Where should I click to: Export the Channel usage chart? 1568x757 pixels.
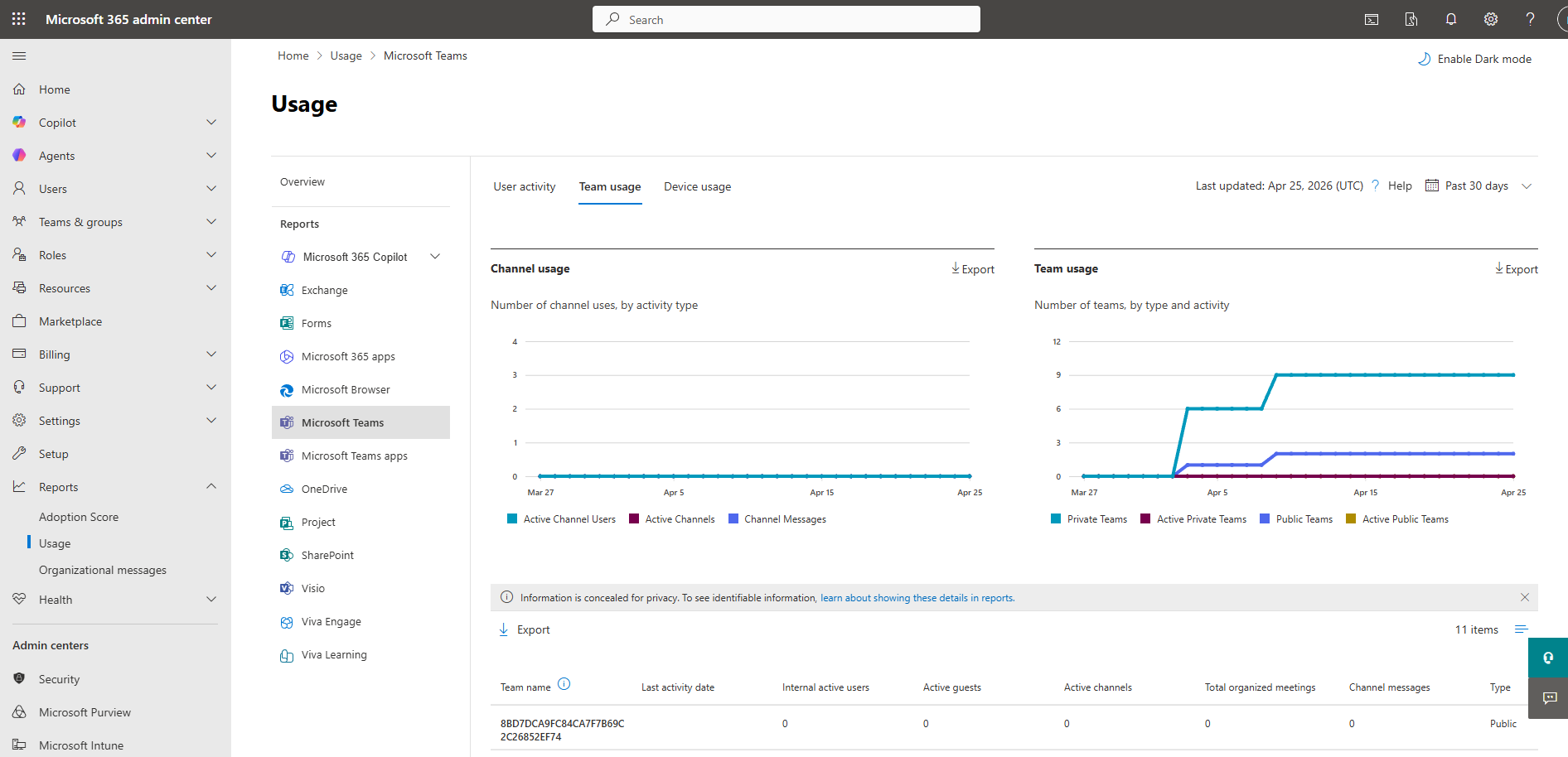pyautogui.click(x=973, y=269)
